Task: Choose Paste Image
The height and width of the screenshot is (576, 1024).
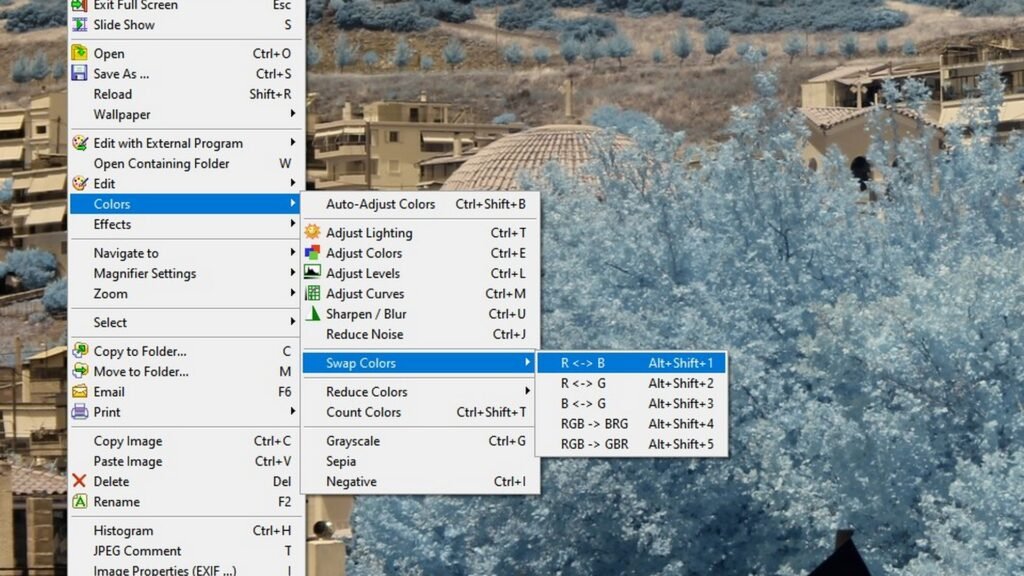Action: point(185,460)
